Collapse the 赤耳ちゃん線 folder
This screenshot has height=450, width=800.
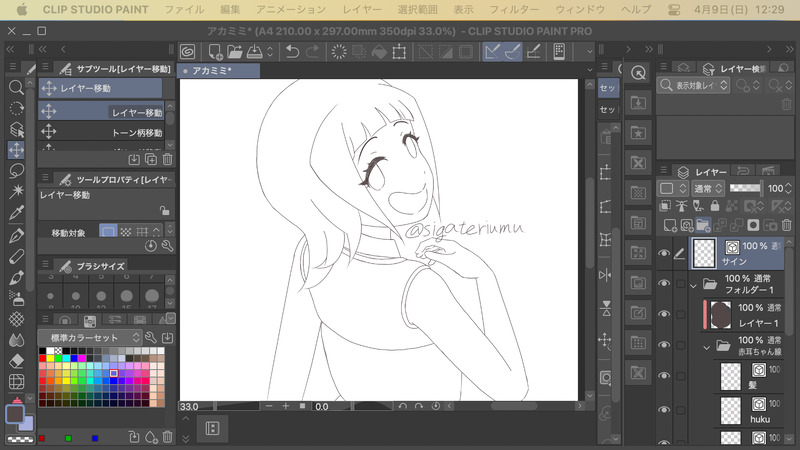707,348
